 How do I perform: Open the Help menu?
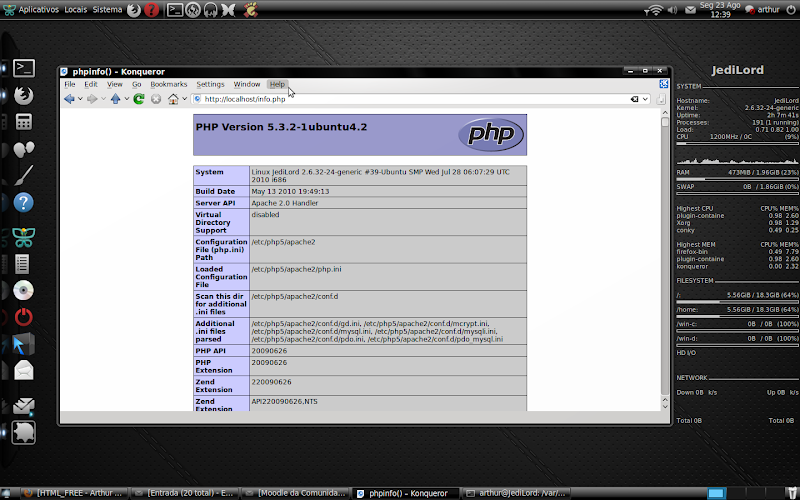(278, 84)
